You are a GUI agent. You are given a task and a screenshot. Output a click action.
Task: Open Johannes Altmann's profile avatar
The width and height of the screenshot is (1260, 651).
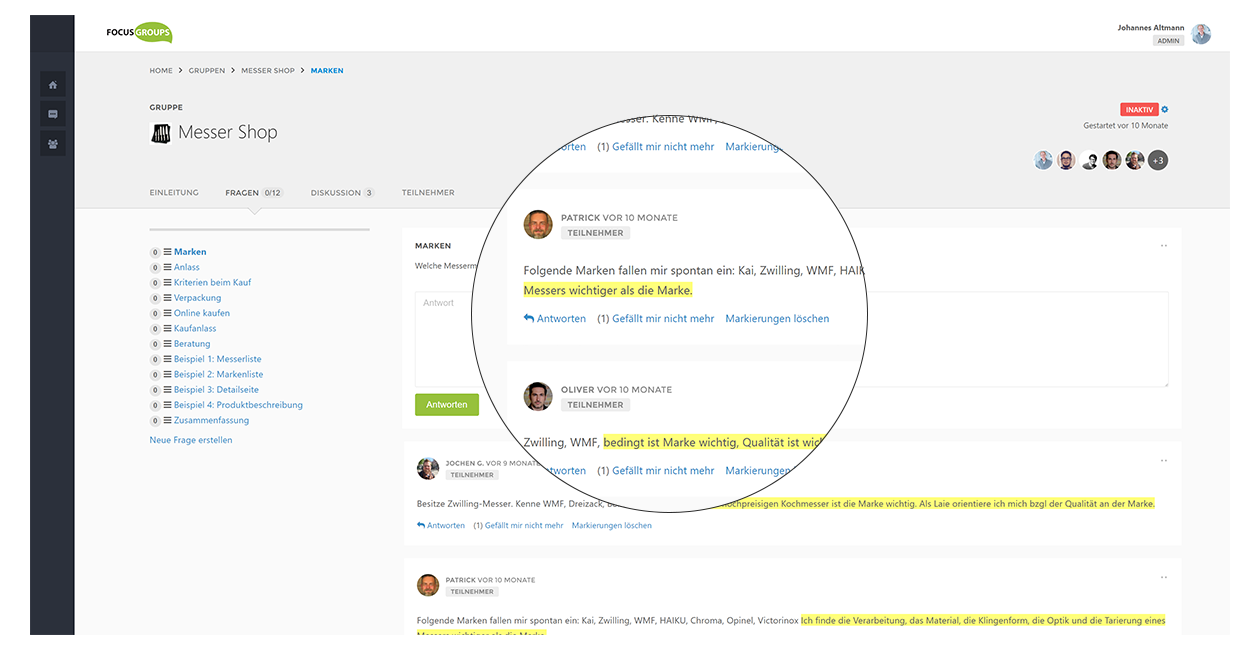1201,34
